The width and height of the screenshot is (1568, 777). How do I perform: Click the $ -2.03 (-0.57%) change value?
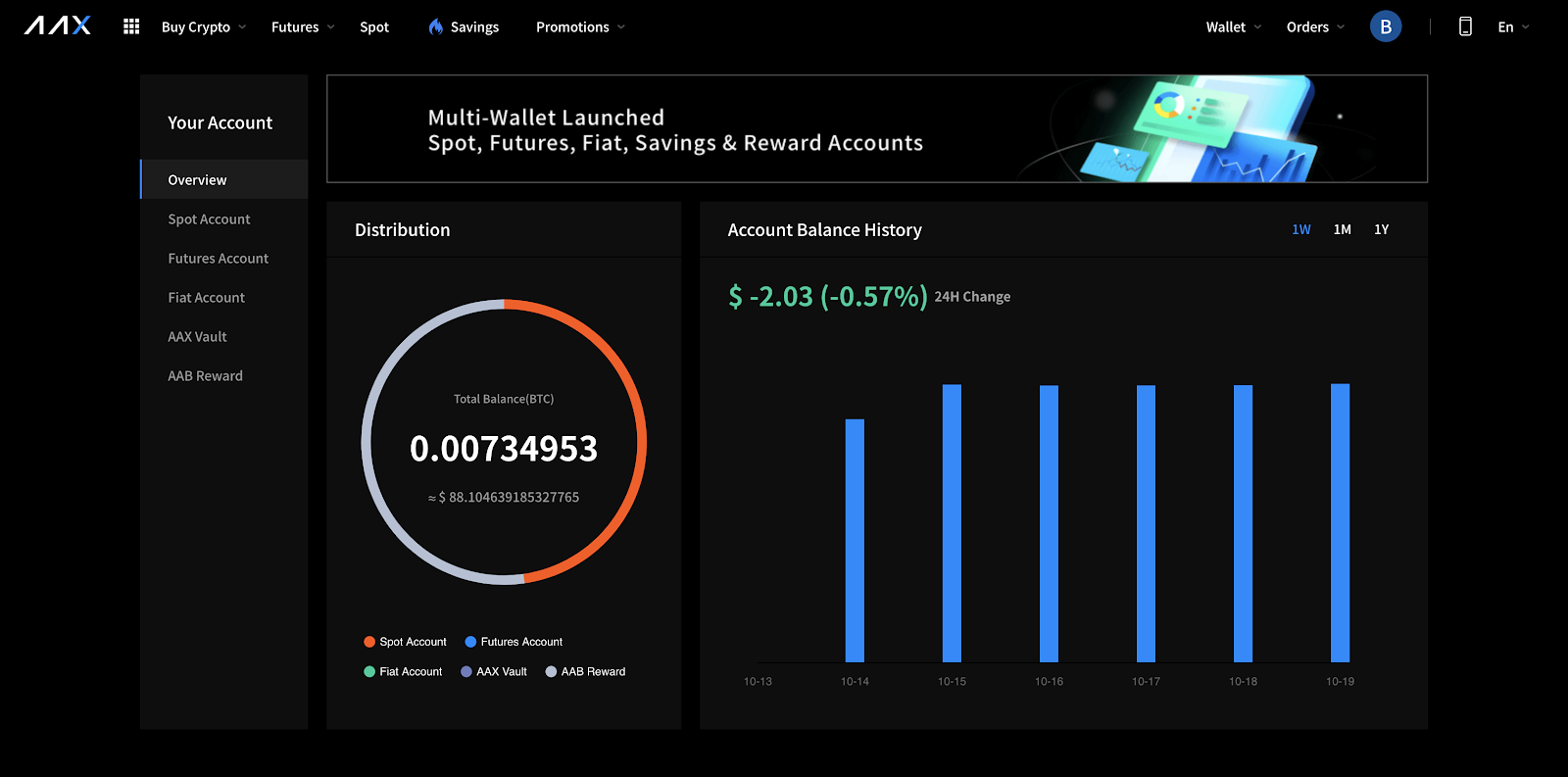click(x=828, y=296)
